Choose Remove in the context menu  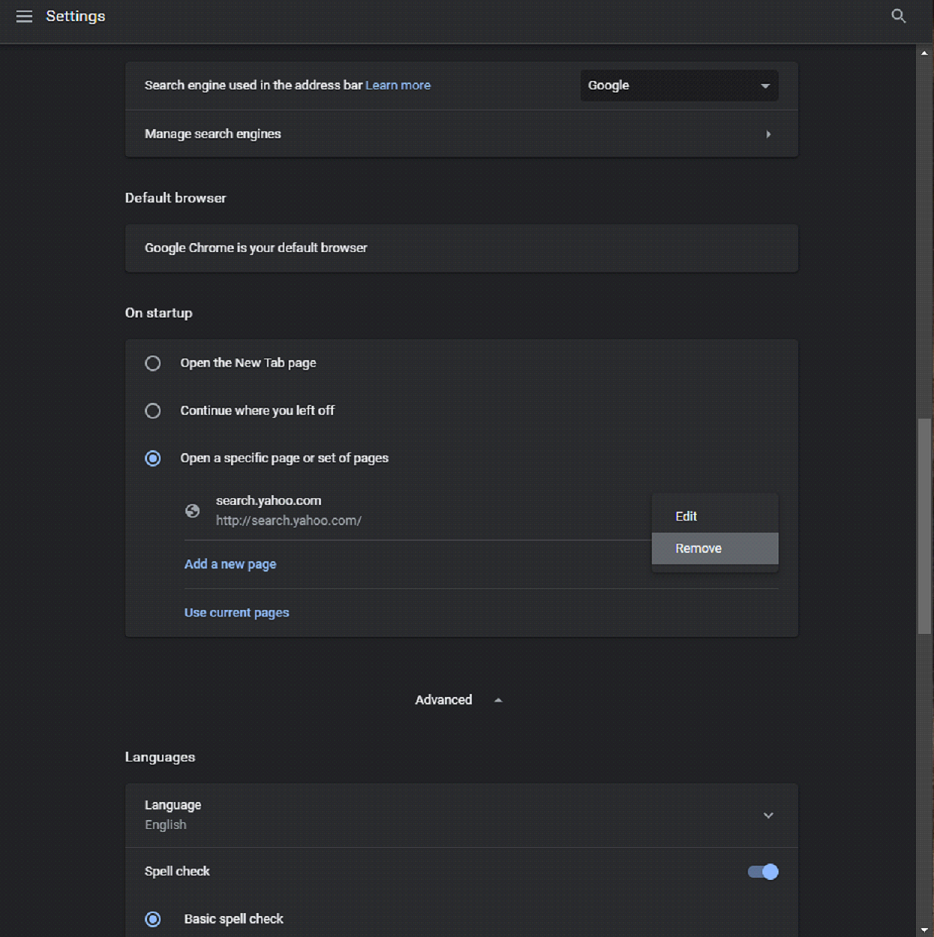(715, 549)
